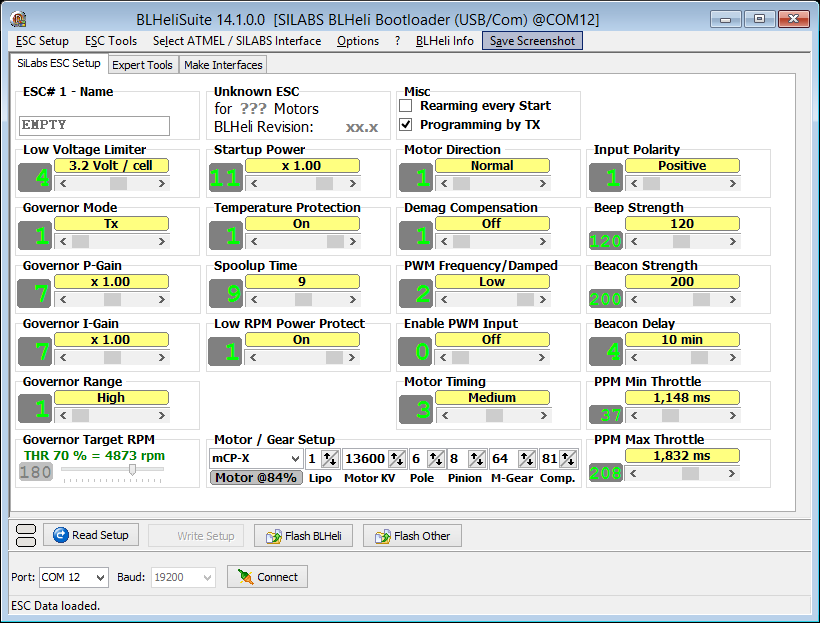This screenshot has width=820, height=623.
Task: Open the ESC Tools menu
Action: 111,41
